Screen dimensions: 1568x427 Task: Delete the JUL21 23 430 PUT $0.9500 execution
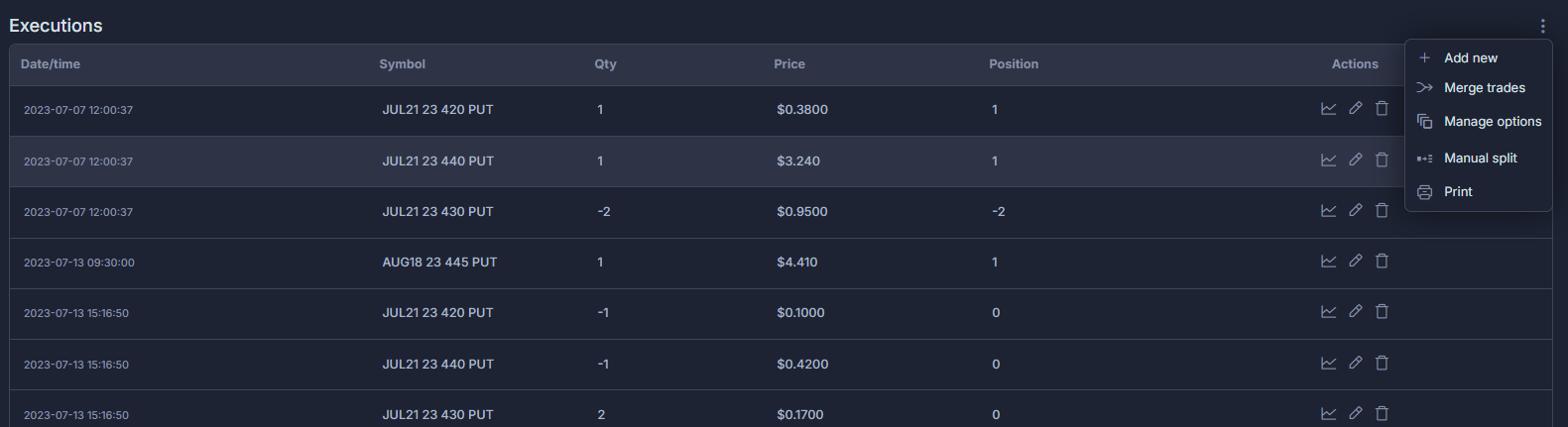coord(1382,210)
